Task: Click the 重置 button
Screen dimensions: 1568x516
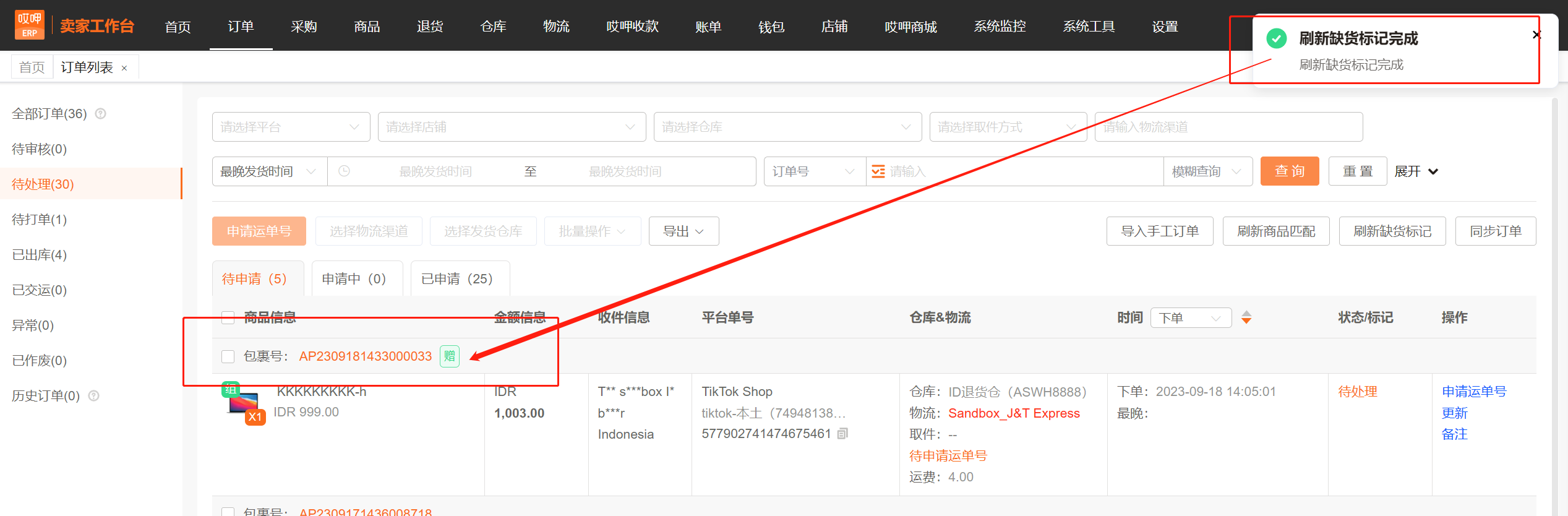Action: pos(1358,171)
